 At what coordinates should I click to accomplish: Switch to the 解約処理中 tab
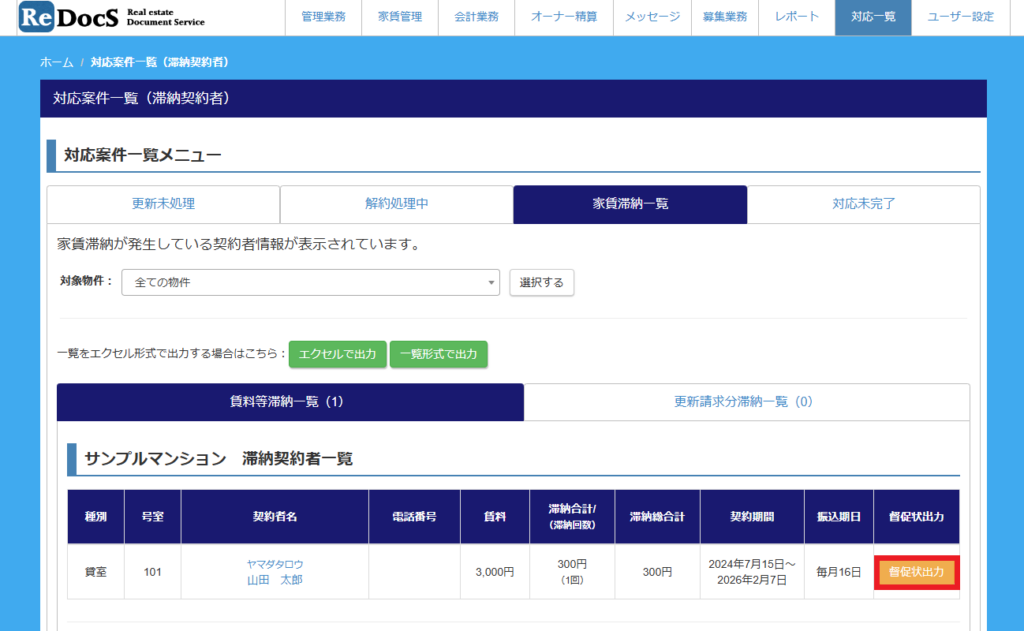point(396,204)
